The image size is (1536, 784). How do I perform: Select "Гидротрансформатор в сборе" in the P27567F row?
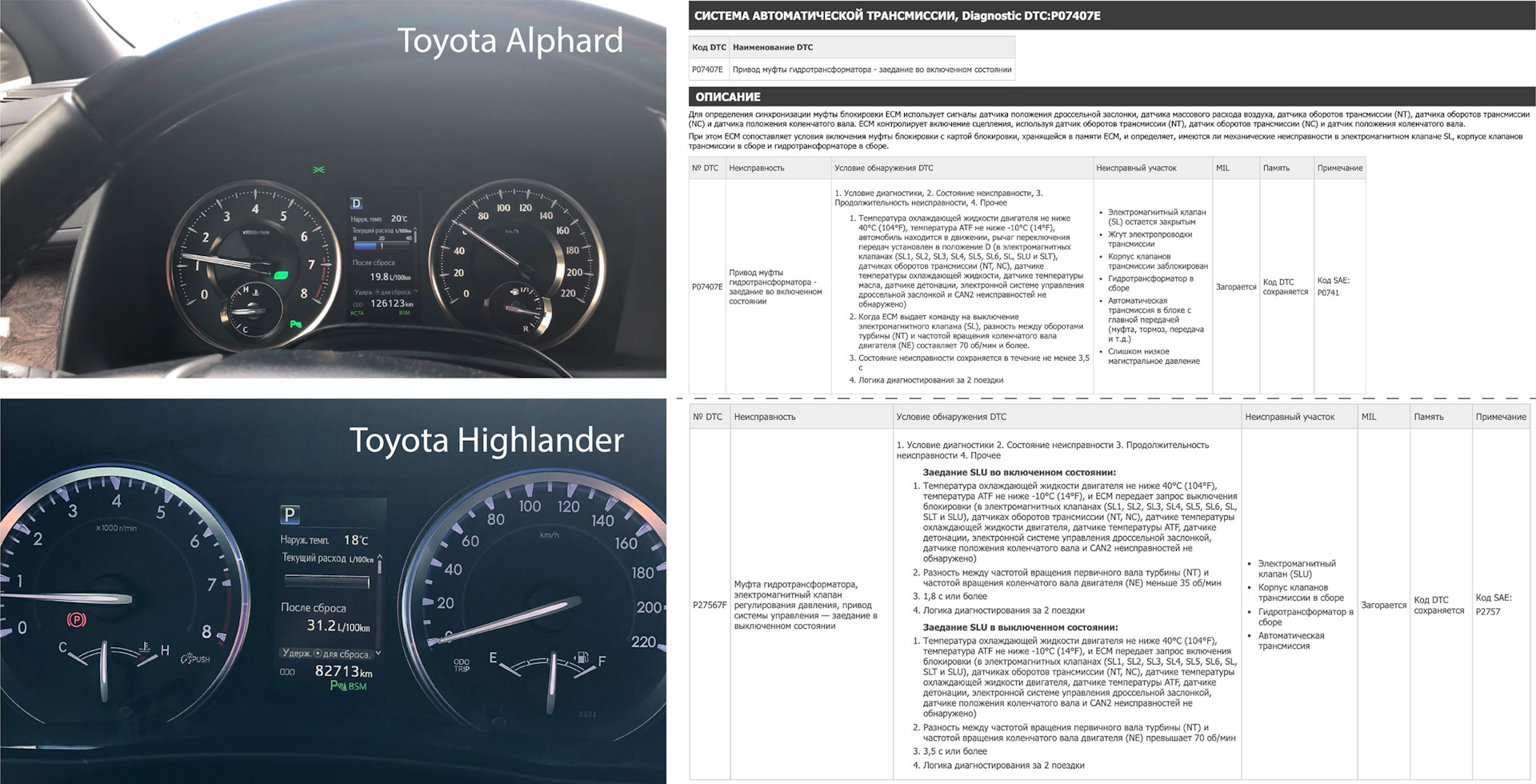pyautogui.click(x=1306, y=617)
